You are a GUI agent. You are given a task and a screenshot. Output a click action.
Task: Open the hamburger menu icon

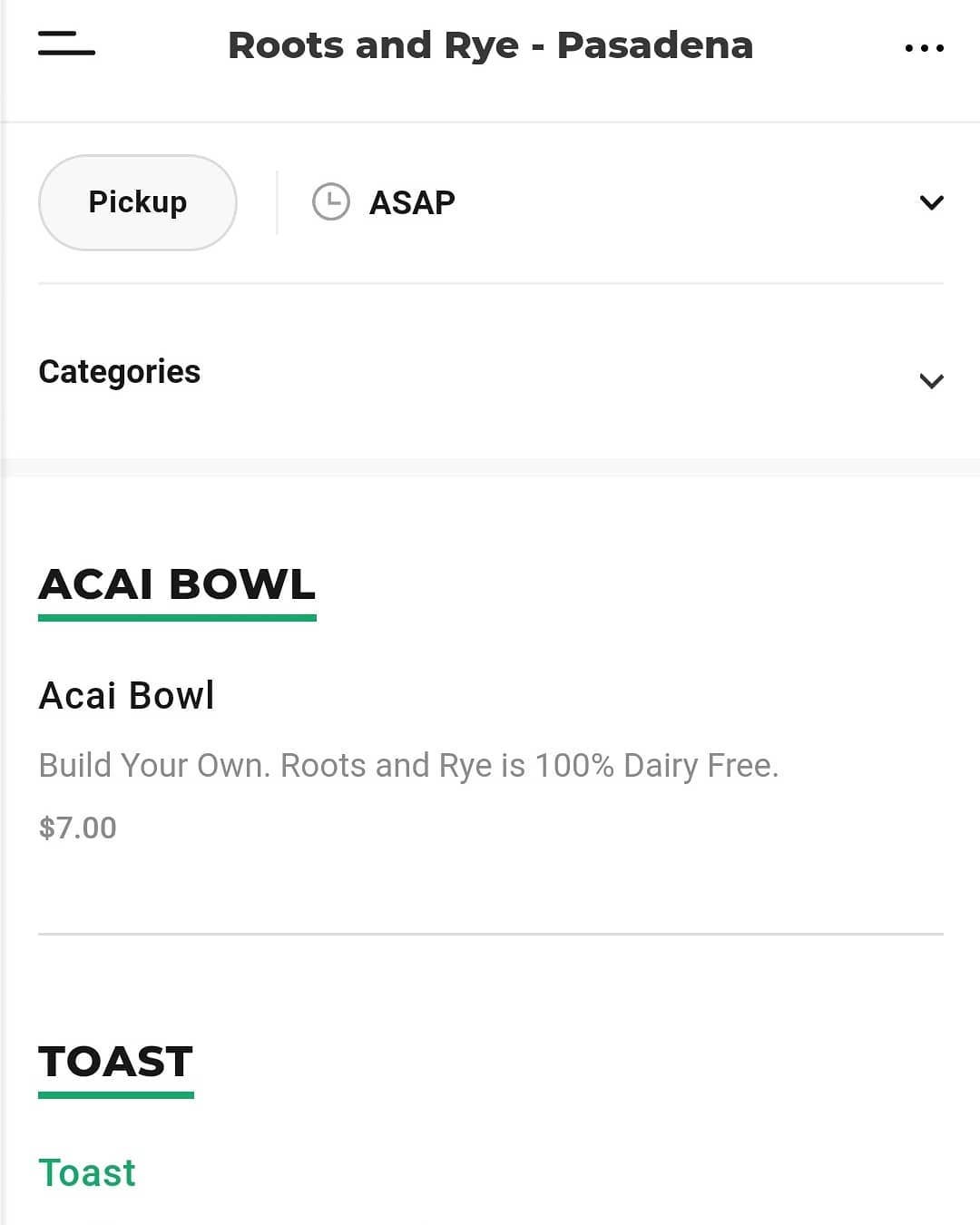click(x=66, y=44)
